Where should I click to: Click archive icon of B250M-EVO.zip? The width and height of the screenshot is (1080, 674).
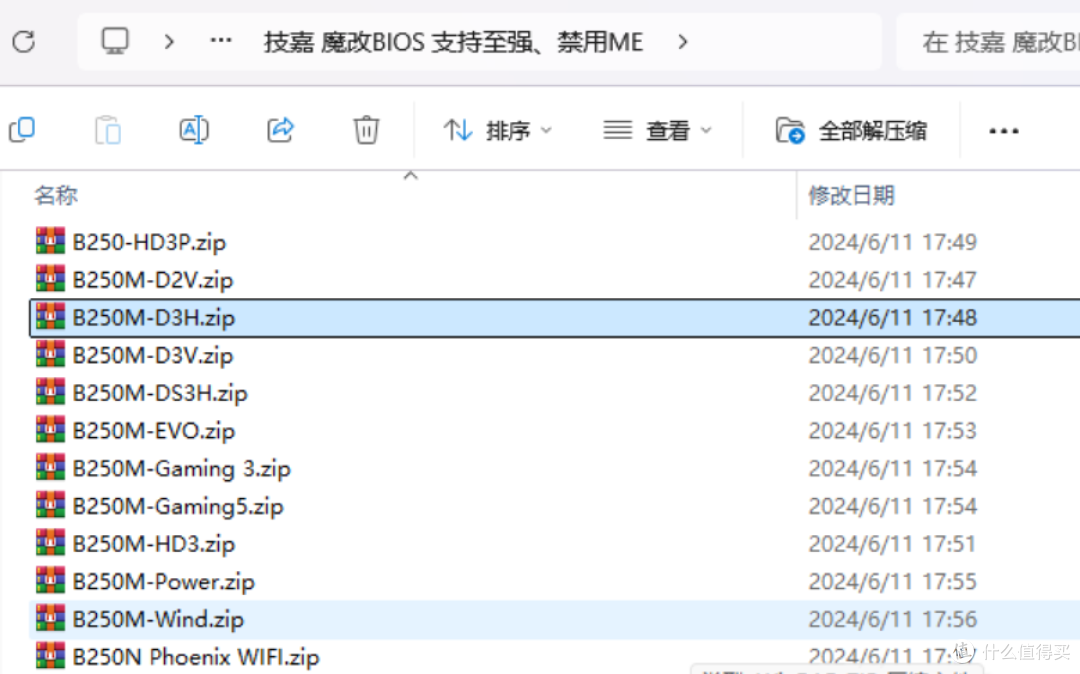(50, 430)
